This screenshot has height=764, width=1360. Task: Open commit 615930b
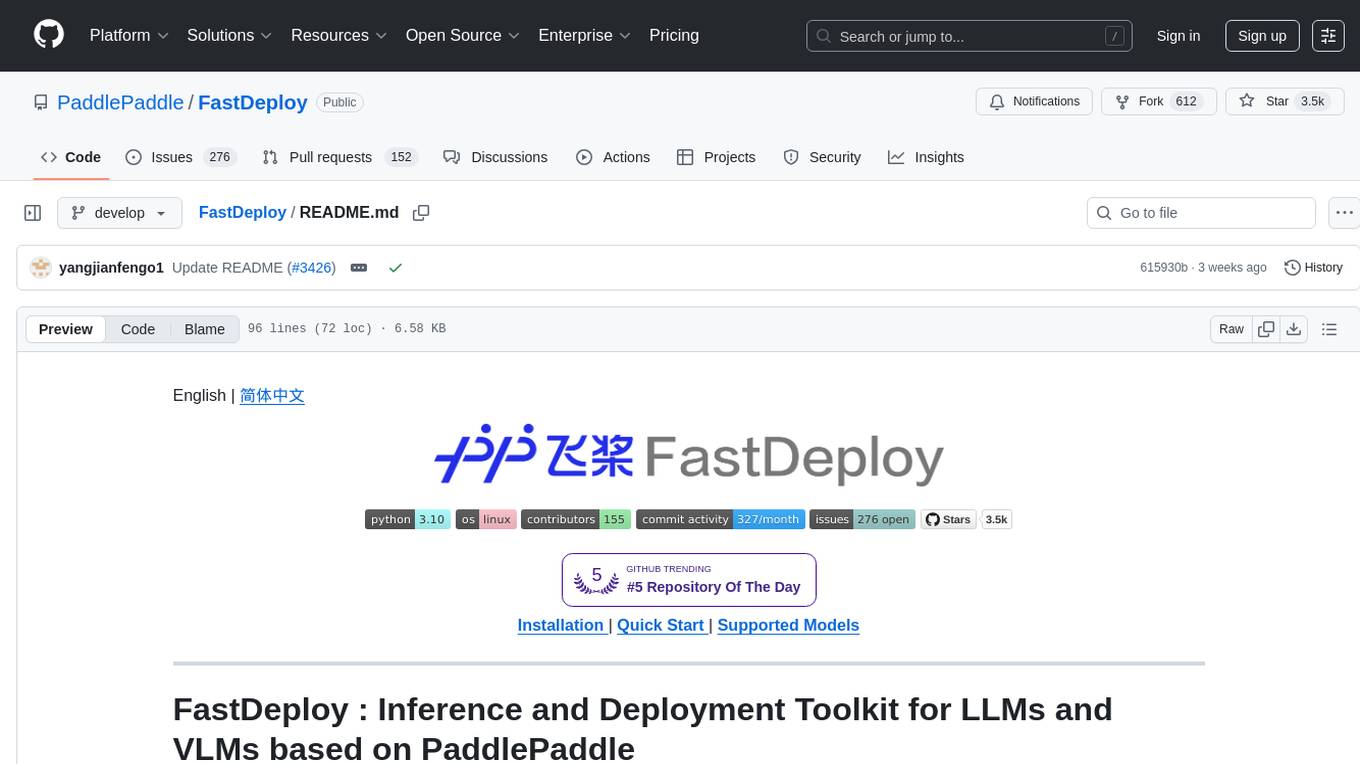1164,268
